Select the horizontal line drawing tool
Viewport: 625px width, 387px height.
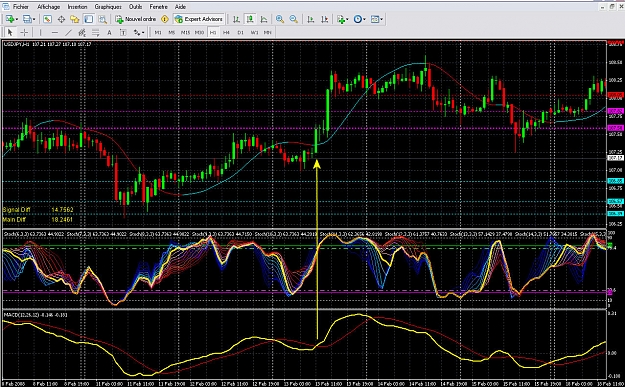(x=55, y=32)
